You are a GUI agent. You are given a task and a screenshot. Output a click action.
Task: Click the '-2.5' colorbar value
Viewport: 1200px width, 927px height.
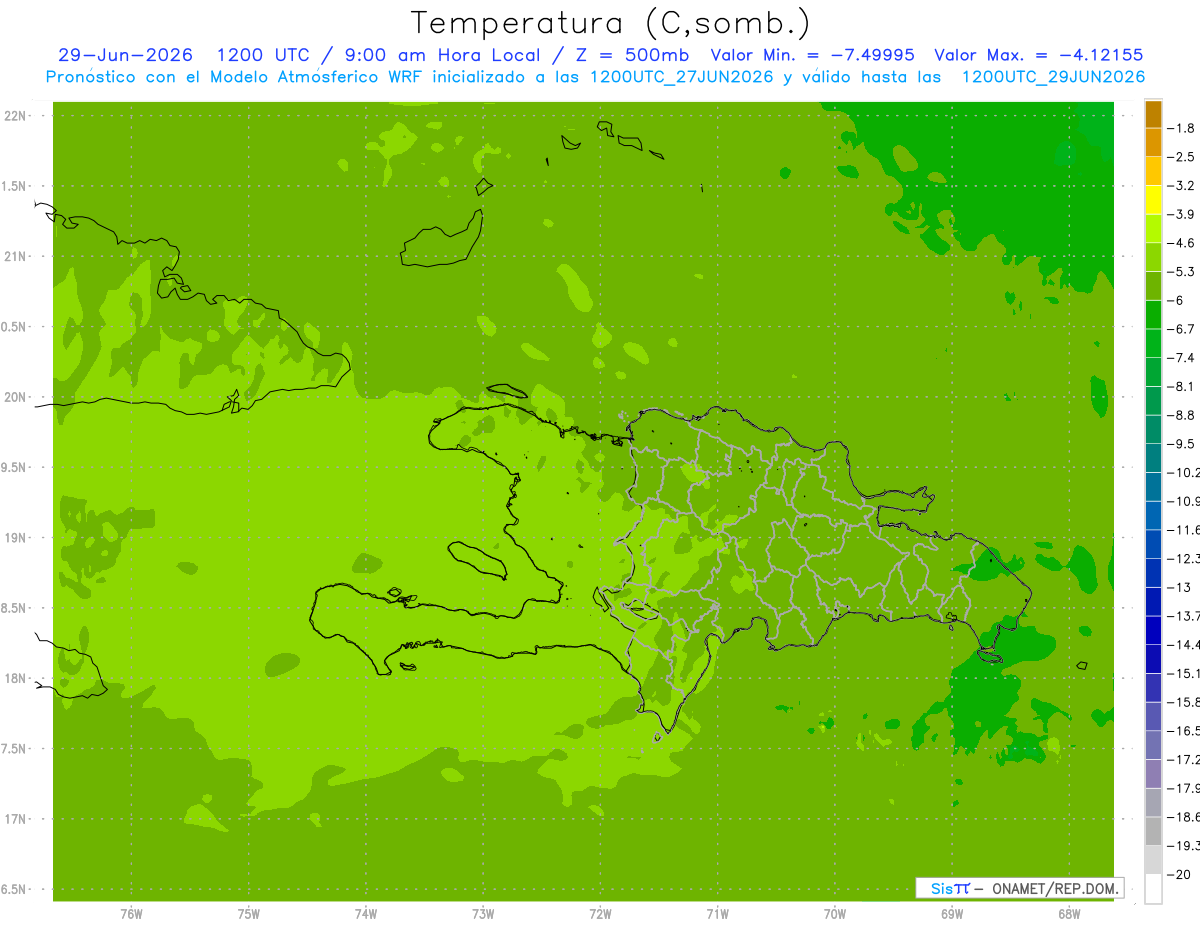pyautogui.click(x=1182, y=157)
